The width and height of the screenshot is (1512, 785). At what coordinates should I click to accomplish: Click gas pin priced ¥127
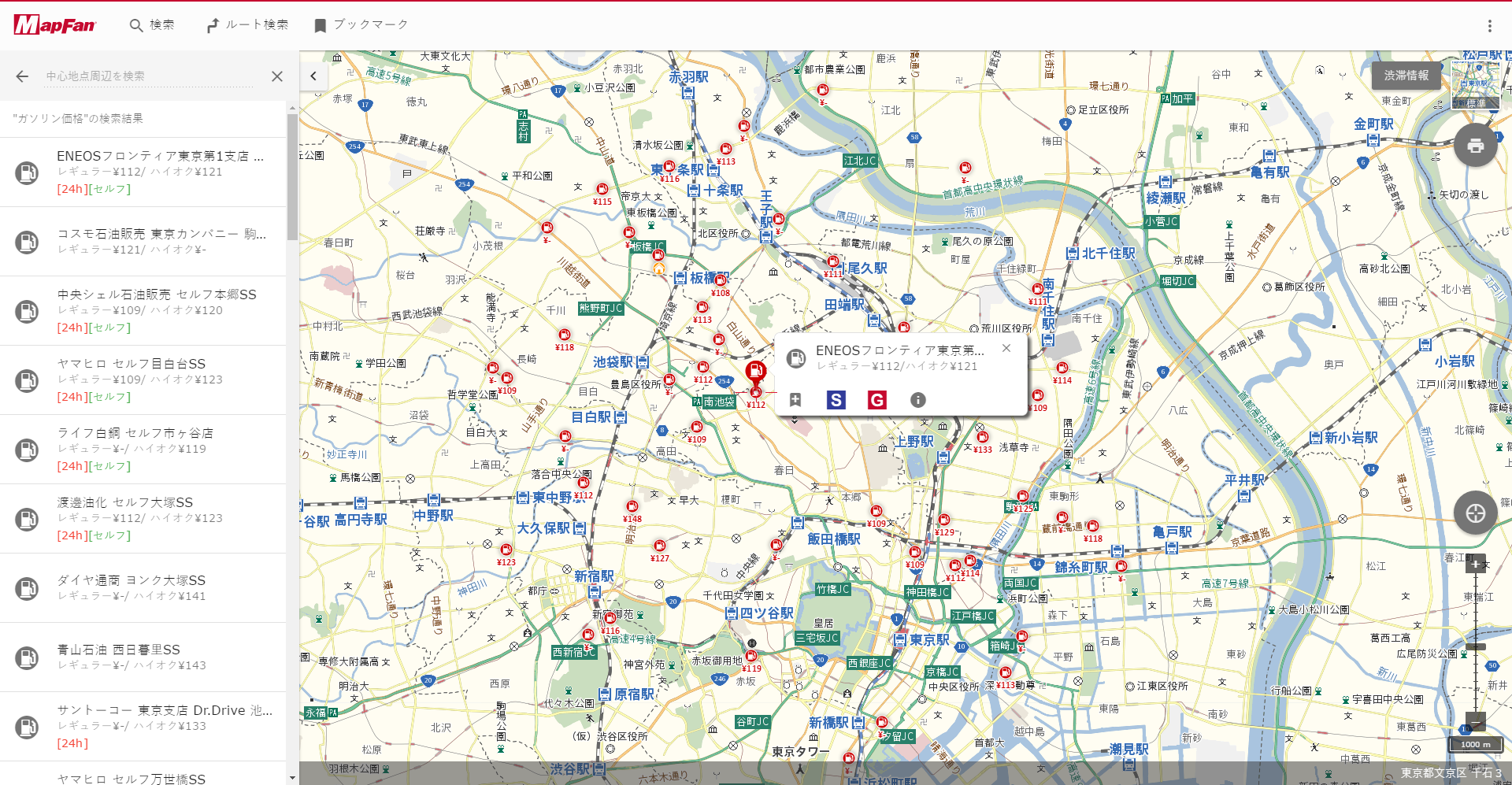point(660,546)
